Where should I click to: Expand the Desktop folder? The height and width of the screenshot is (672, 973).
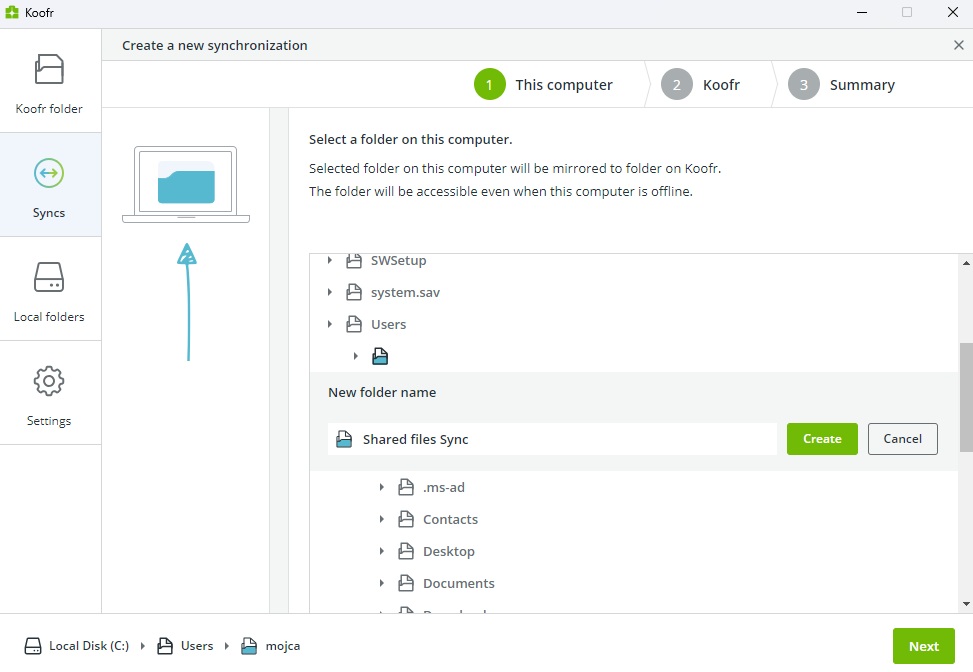pyautogui.click(x=382, y=551)
